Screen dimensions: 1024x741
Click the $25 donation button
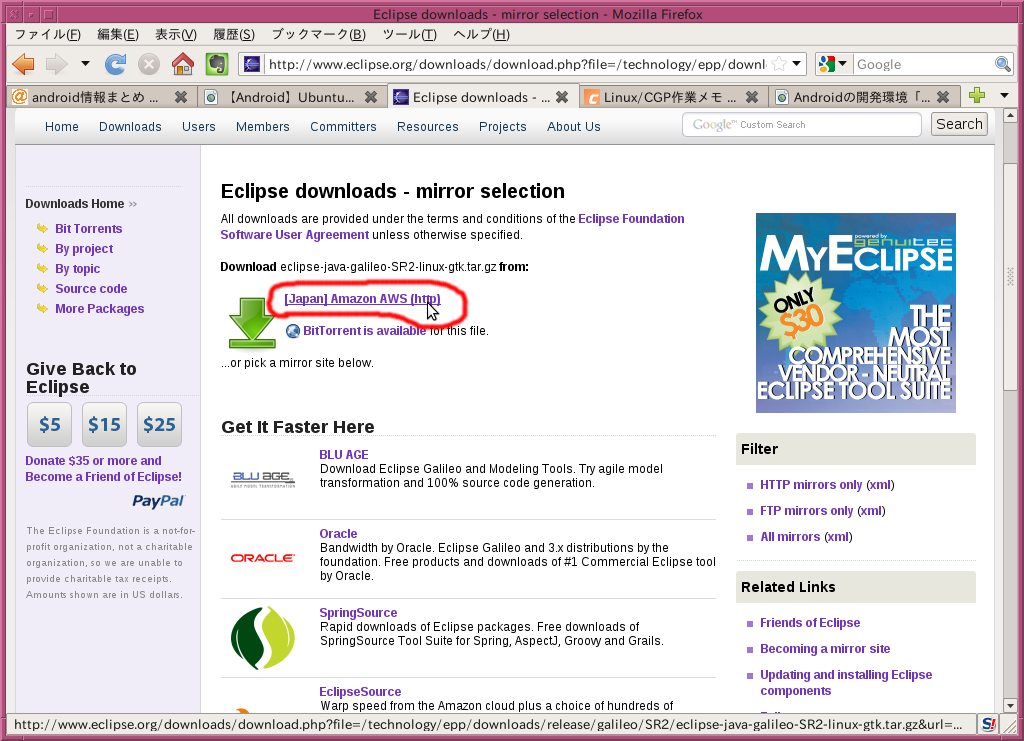click(x=159, y=424)
